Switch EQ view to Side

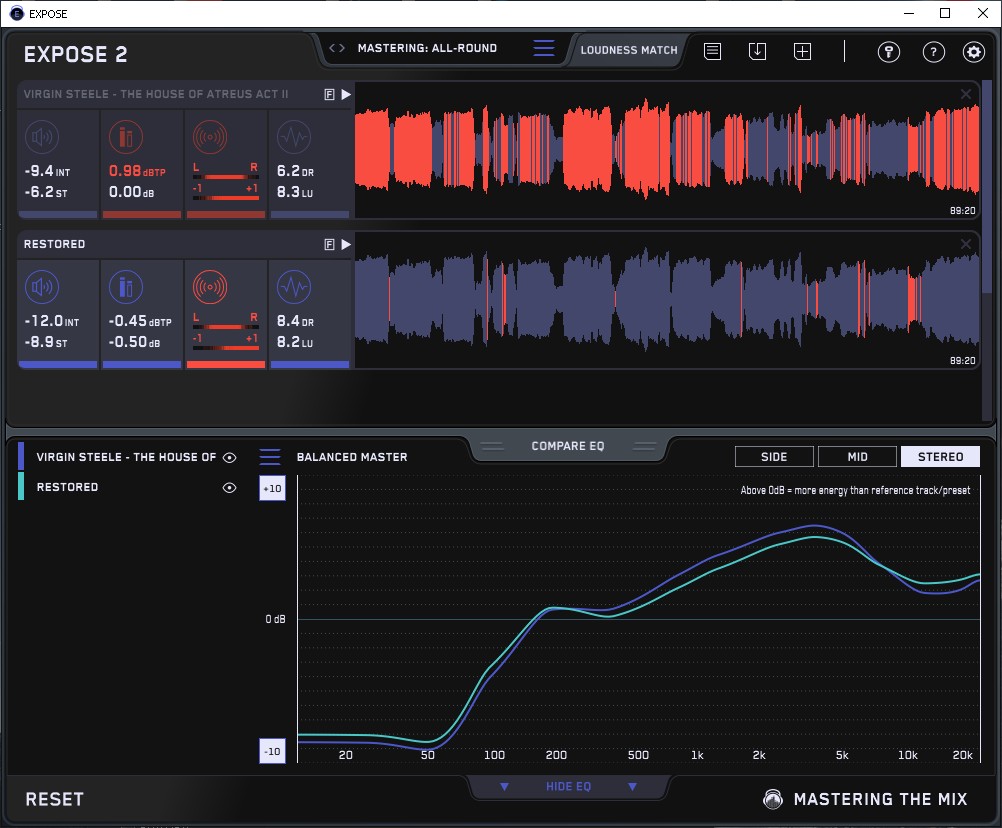[774, 457]
